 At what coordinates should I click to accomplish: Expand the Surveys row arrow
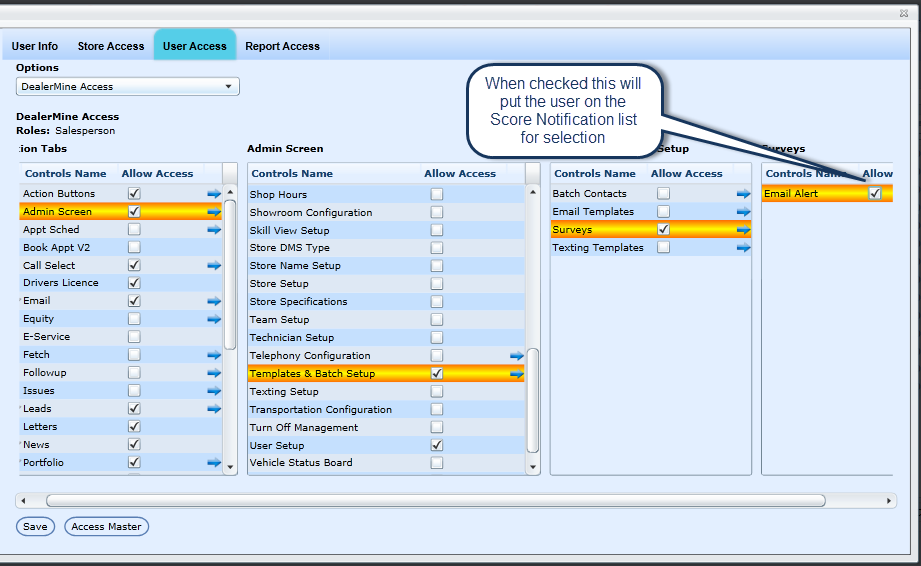coord(743,230)
